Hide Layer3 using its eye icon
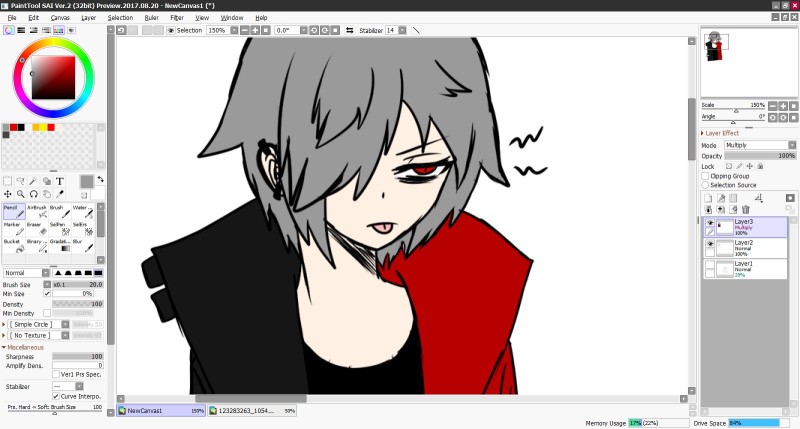Viewport: 800px width, 429px height. 710,223
